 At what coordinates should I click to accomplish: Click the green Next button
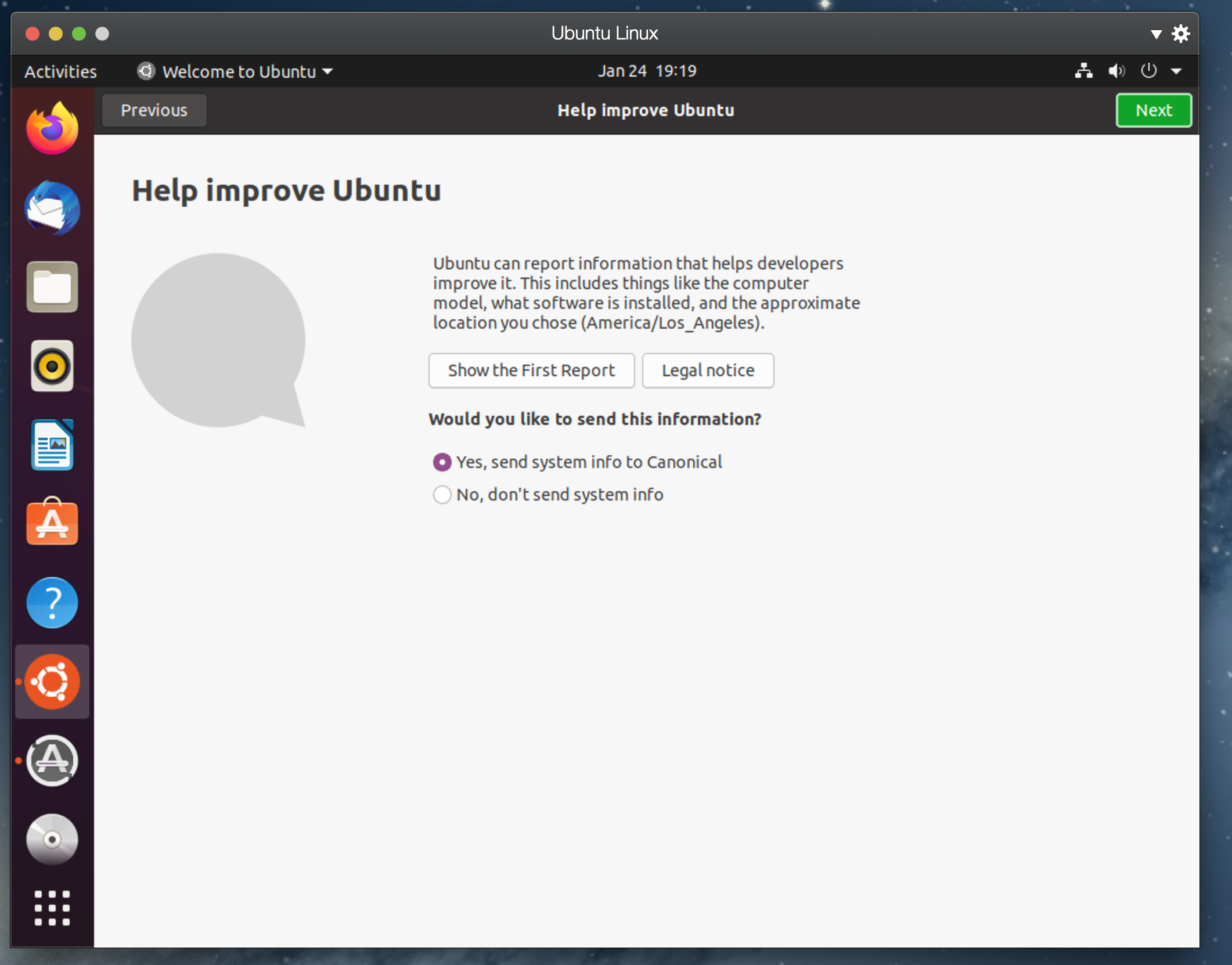click(x=1153, y=110)
